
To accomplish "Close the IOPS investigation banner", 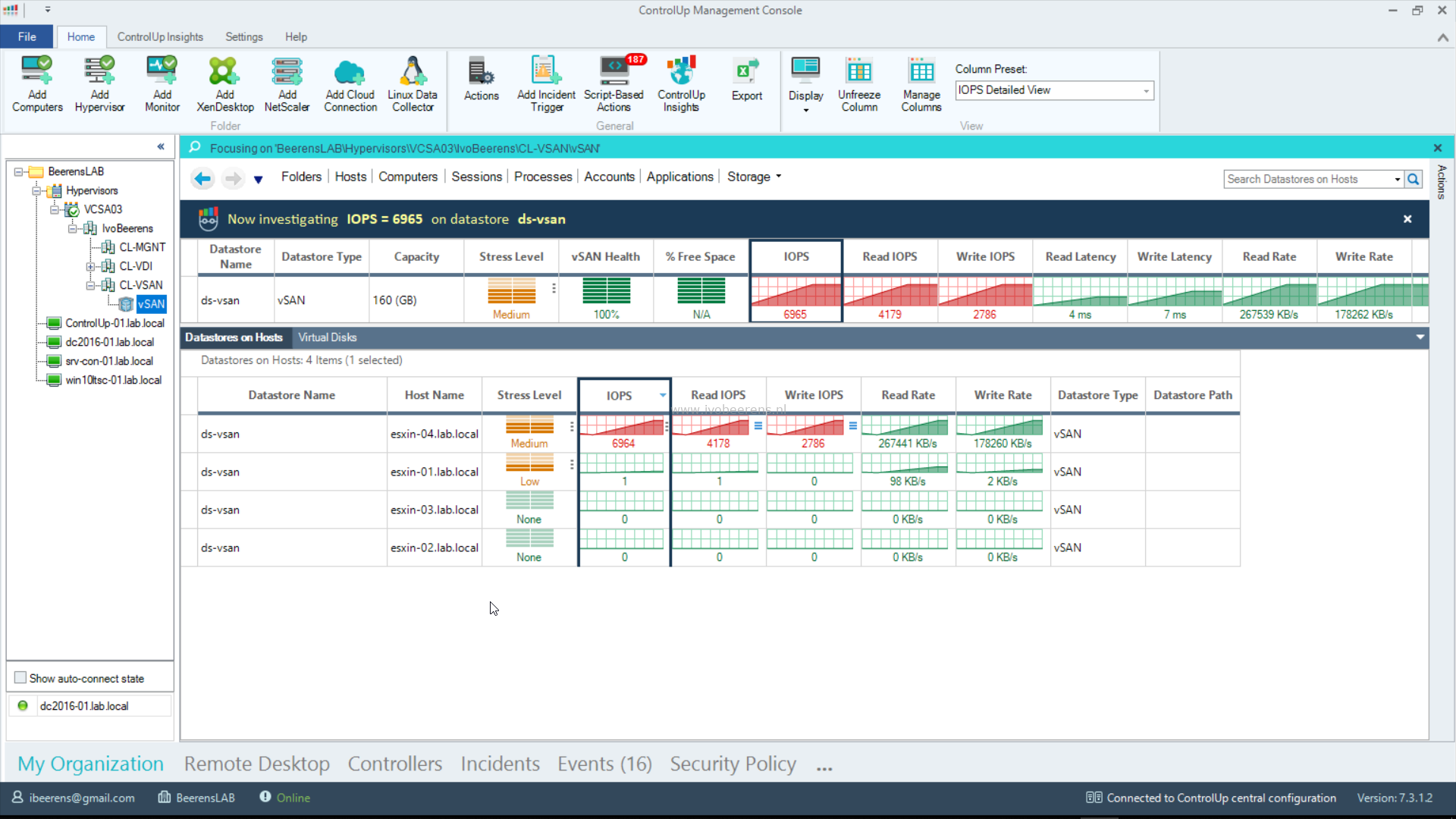I will 1407,219.
